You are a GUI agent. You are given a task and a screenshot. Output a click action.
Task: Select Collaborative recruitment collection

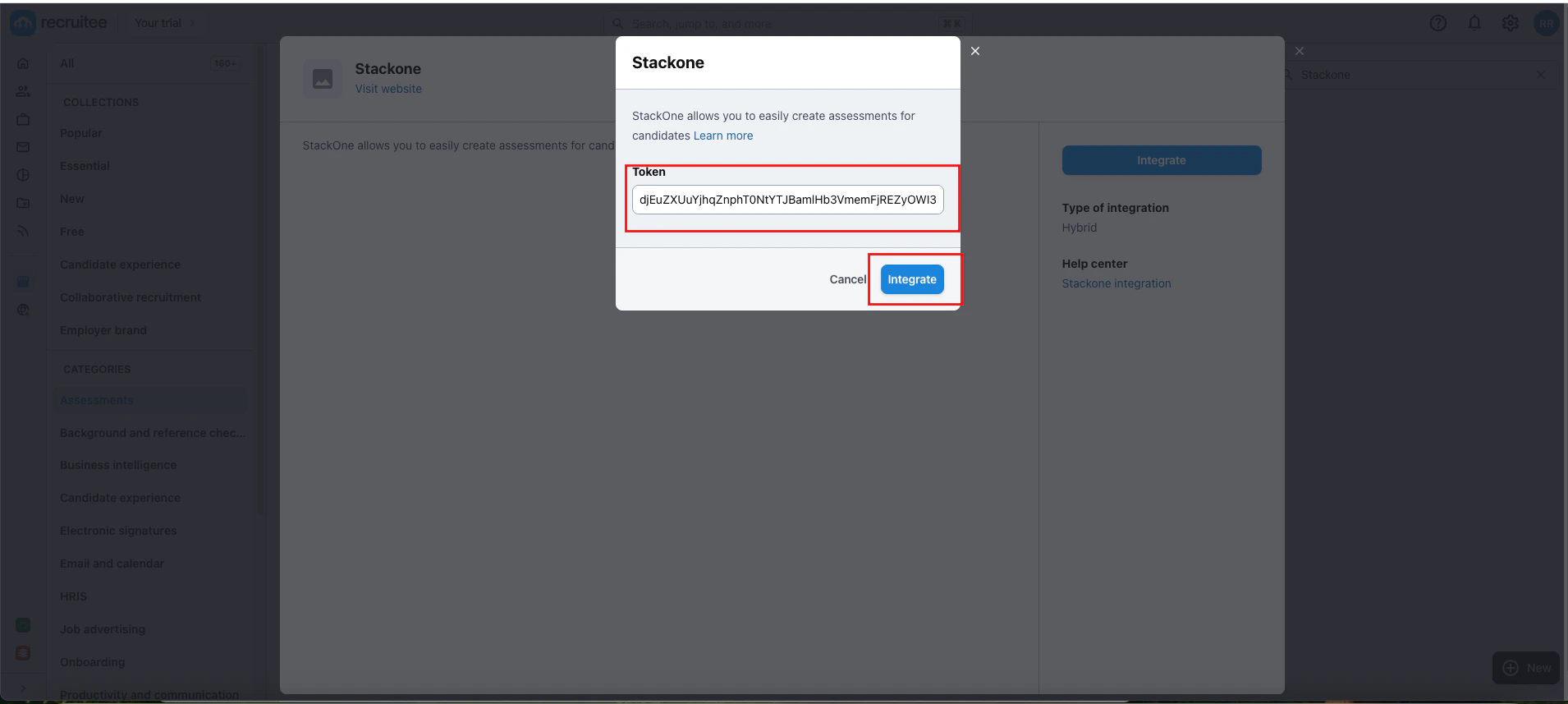tap(131, 297)
